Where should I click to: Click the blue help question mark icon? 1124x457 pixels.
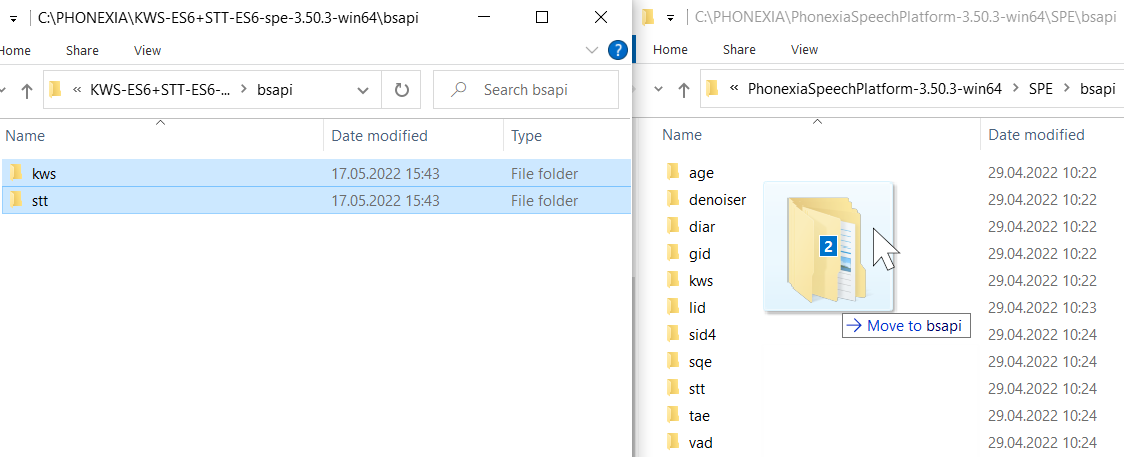tap(617, 50)
